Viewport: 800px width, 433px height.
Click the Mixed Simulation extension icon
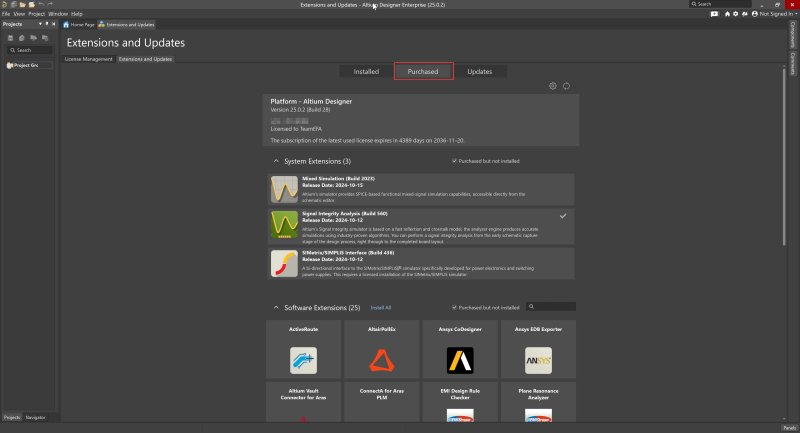(x=284, y=189)
